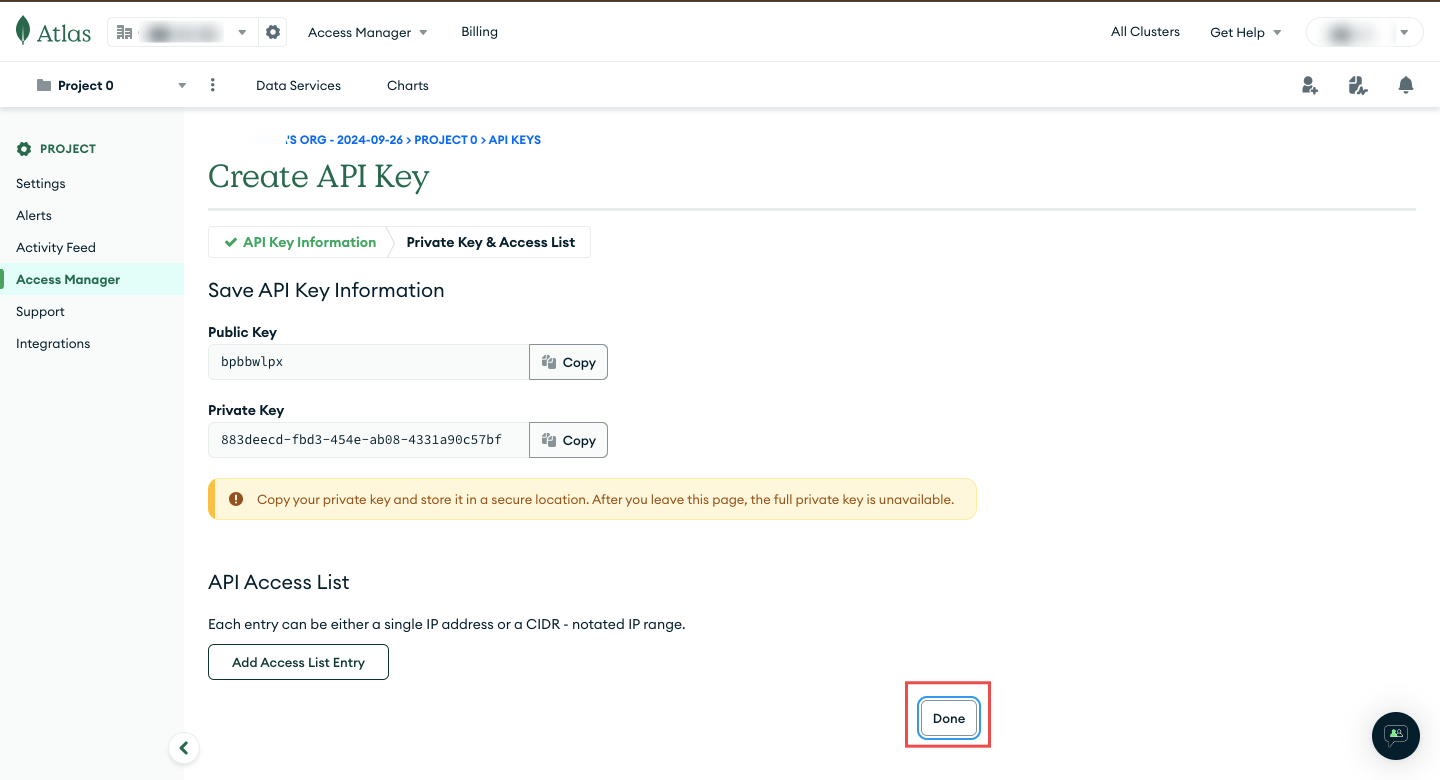Switch to the Charts tab
This screenshot has width=1440, height=780.
pyautogui.click(x=407, y=85)
